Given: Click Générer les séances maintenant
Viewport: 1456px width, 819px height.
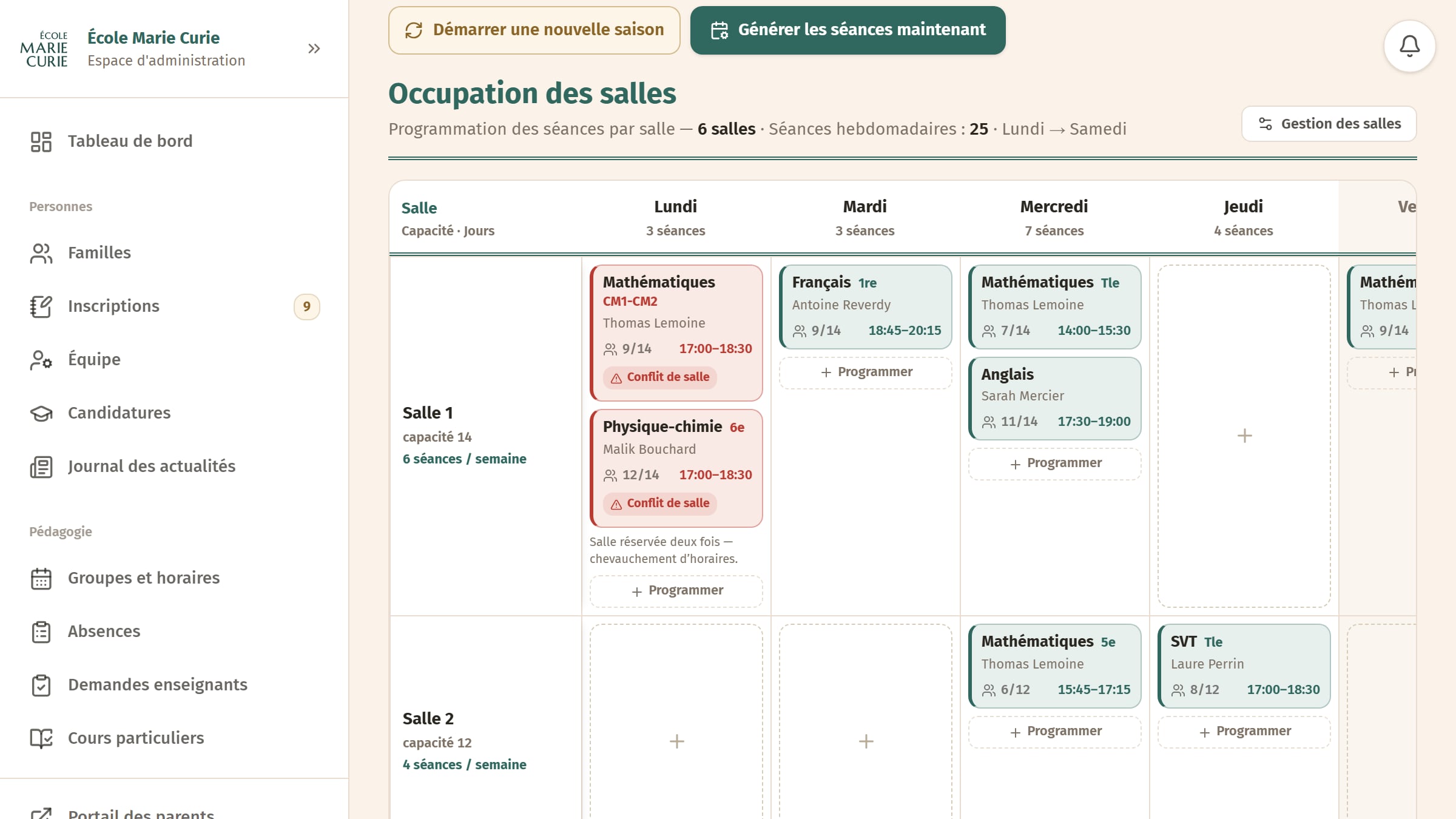Looking at the screenshot, I should [x=848, y=30].
